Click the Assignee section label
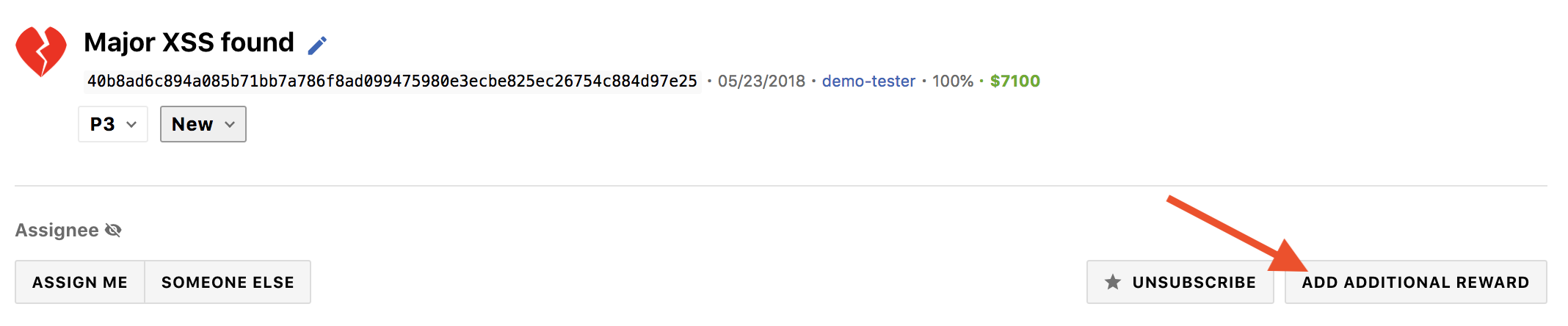Viewport: 1568px width, 326px height. (x=57, y=231)
